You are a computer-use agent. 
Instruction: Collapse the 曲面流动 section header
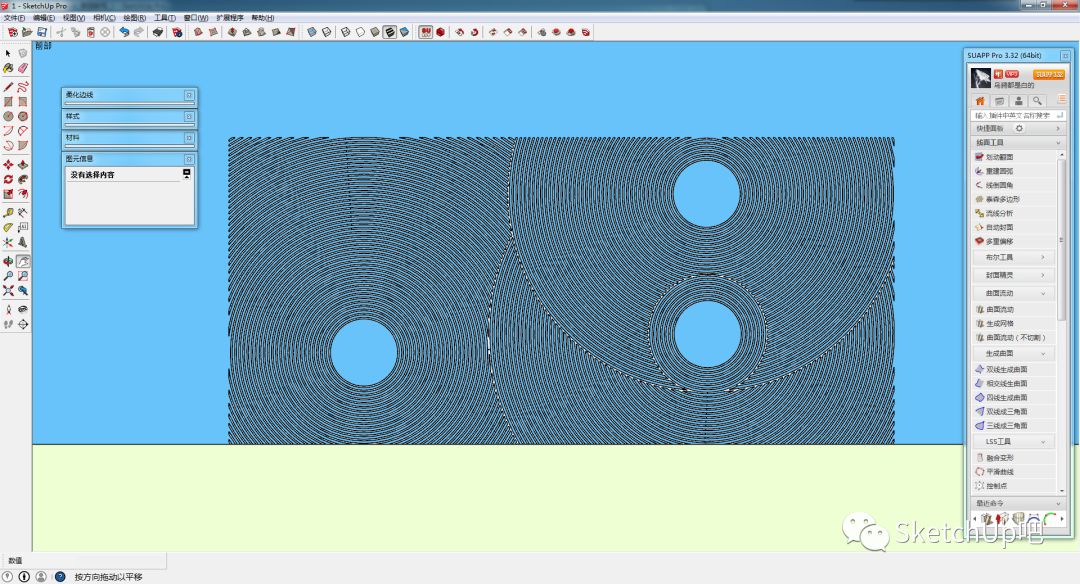[1013, 293]
